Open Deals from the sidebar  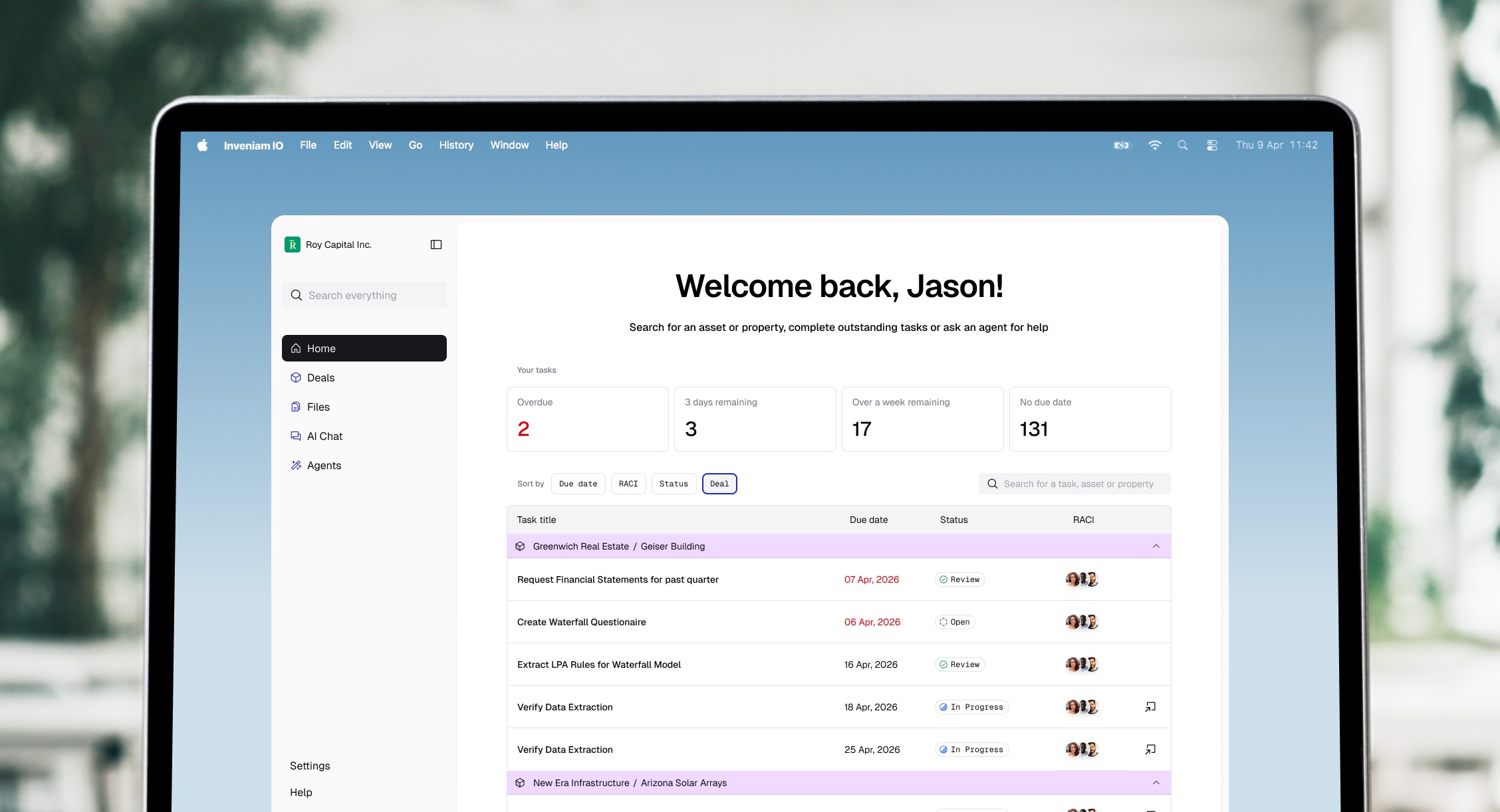click(x=320, y=377)
